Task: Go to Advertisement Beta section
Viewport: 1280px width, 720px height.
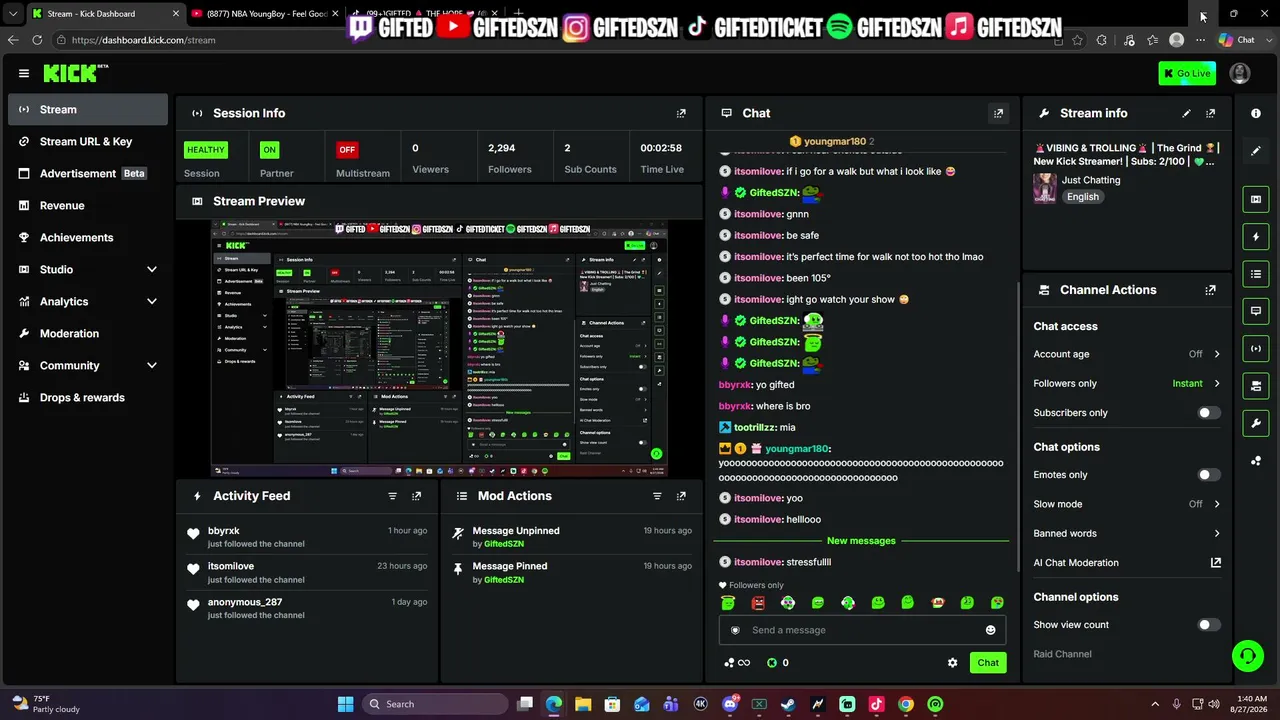Action: point(88,174)
